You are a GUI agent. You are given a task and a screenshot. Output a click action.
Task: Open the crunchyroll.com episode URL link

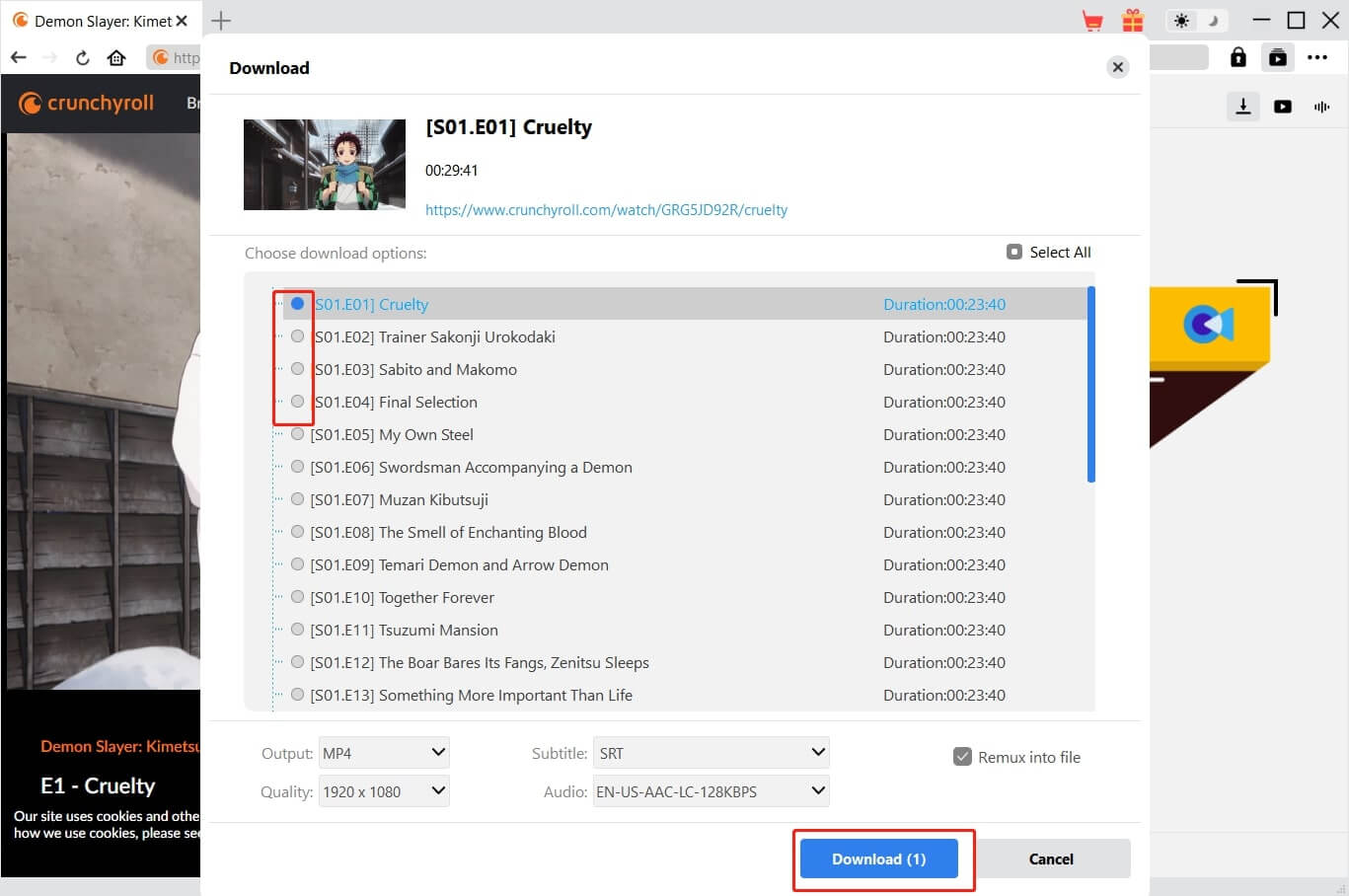[606, 209]
